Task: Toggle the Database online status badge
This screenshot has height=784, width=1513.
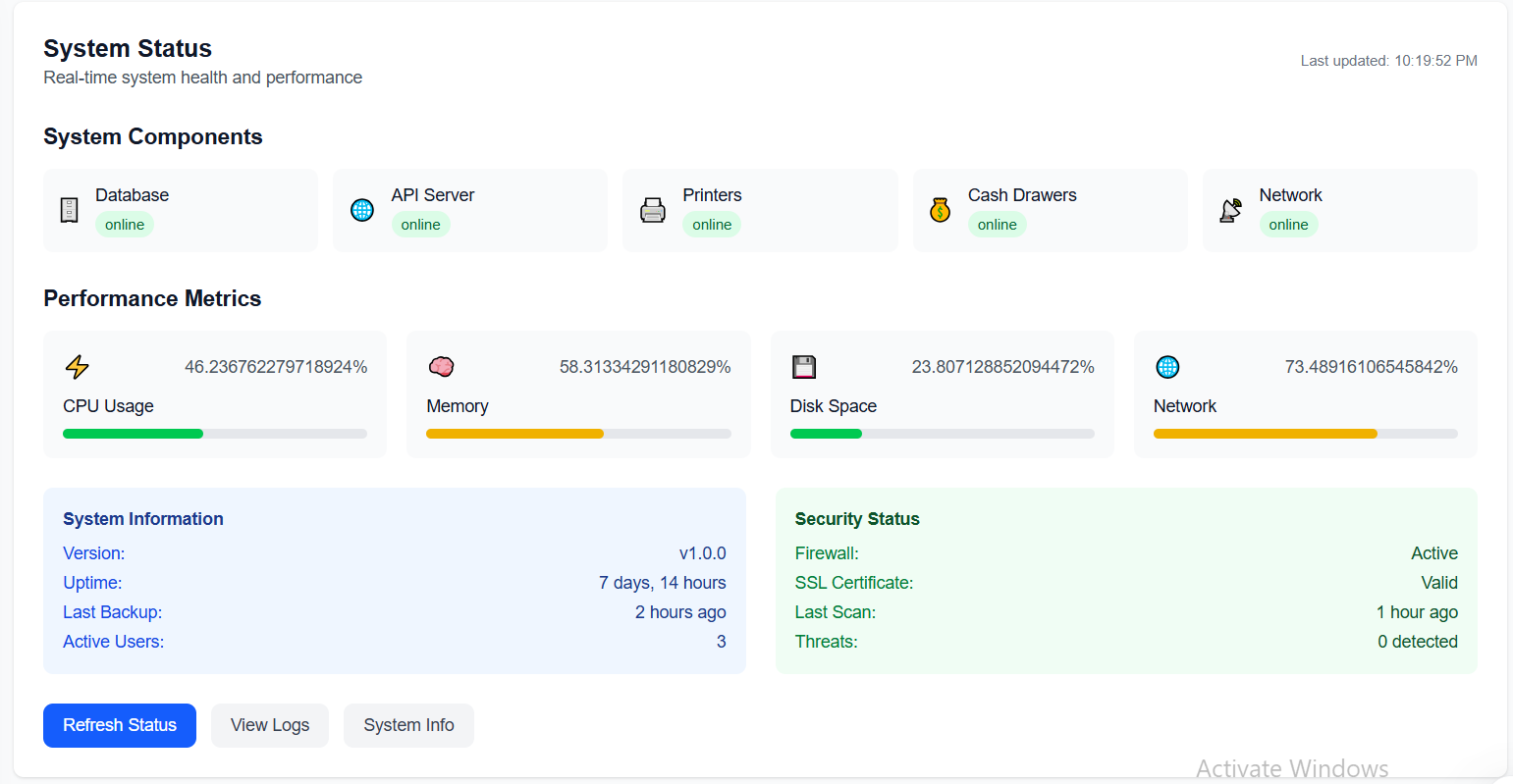Action: click(125, 224)
